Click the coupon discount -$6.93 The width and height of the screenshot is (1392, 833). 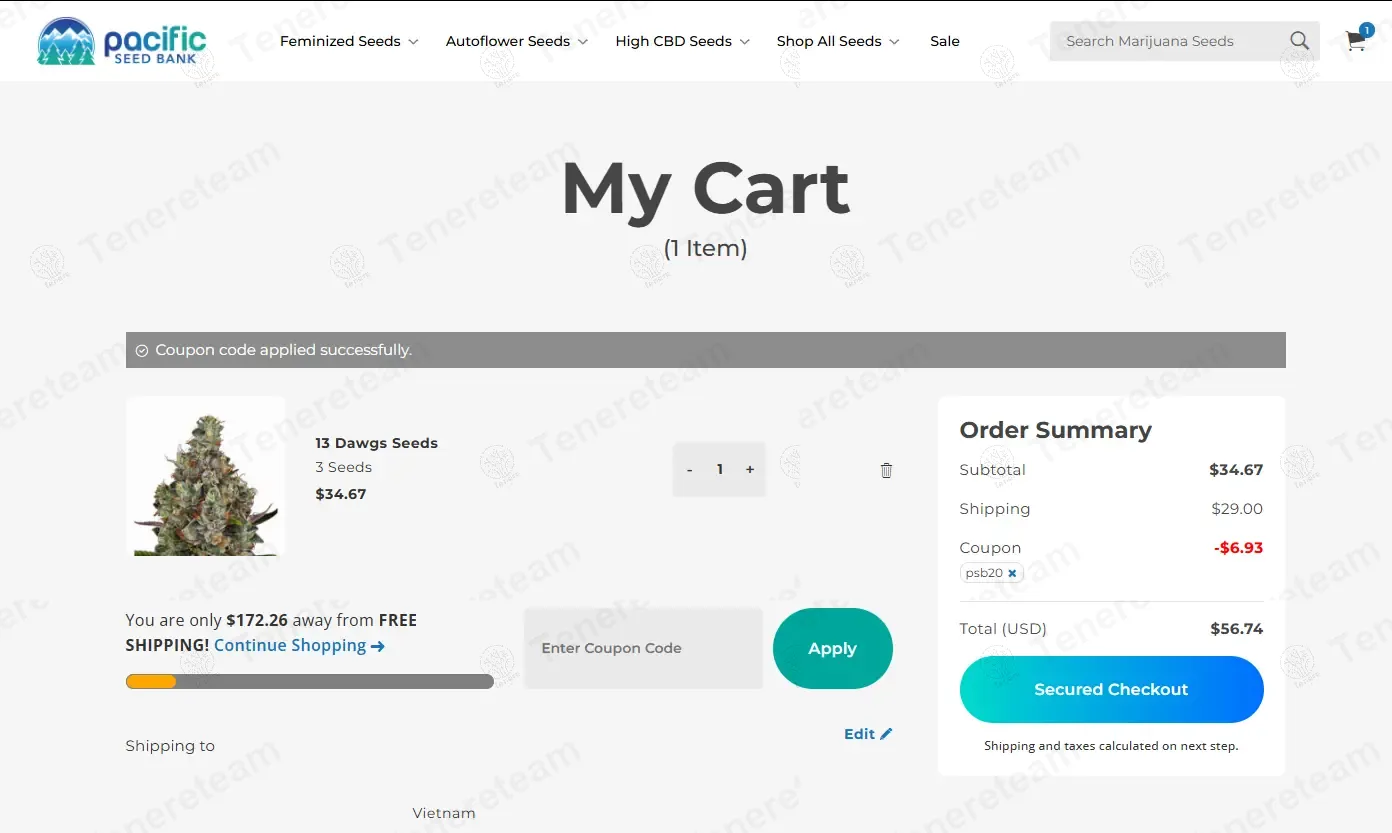(x=1239, y=548)
